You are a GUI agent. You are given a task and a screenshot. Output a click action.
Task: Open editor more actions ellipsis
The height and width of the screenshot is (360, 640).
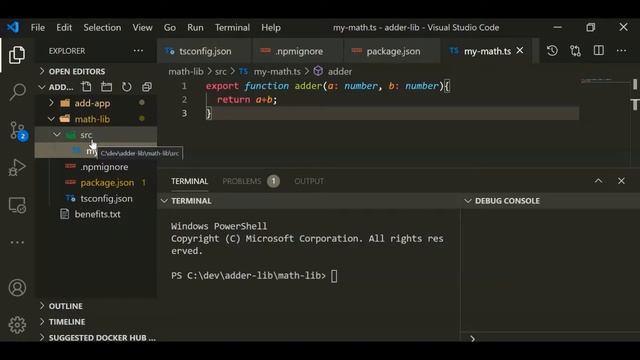[x=622, y=51]
